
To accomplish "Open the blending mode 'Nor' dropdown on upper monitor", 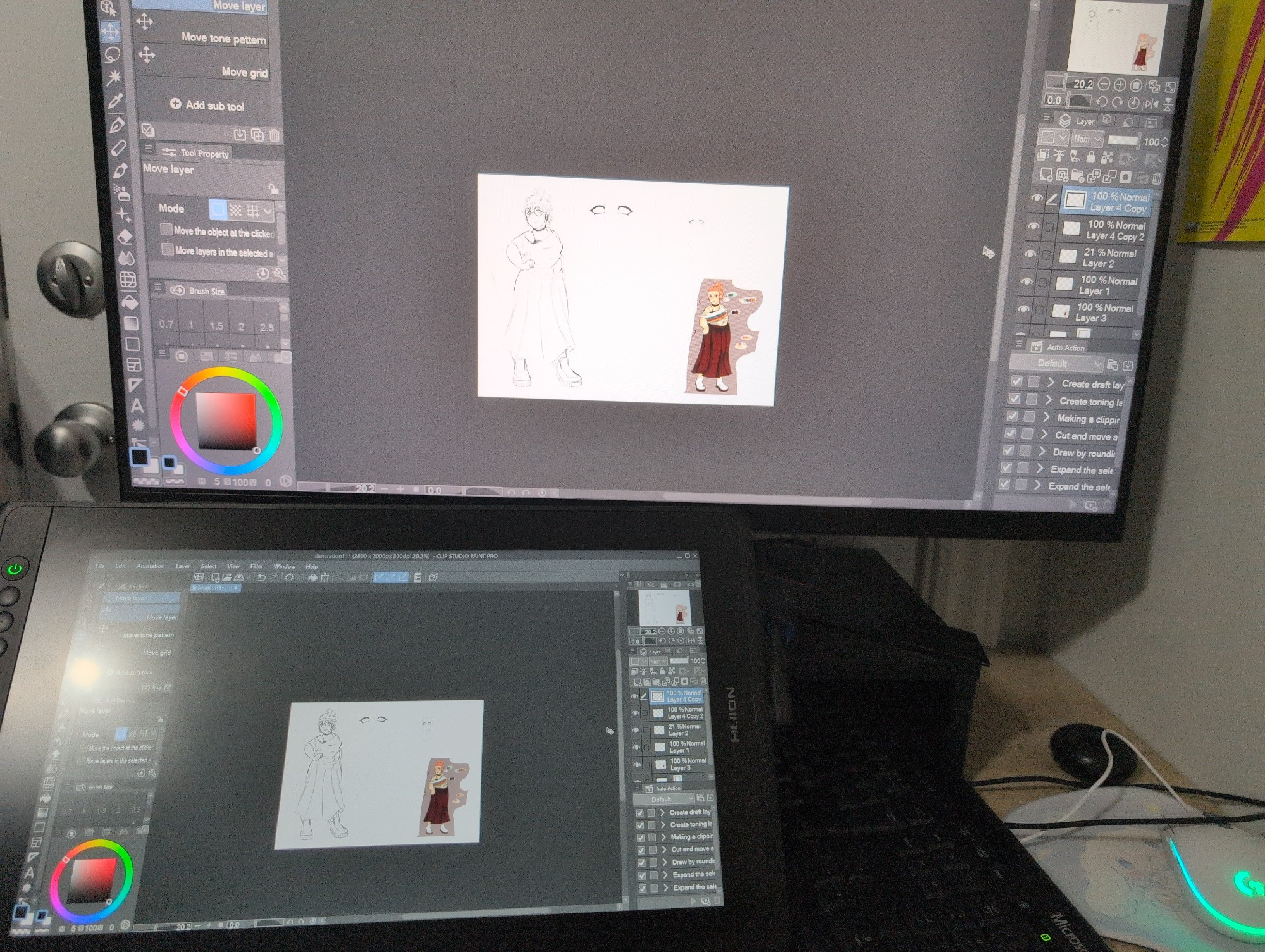I will tap(1087, 139).
